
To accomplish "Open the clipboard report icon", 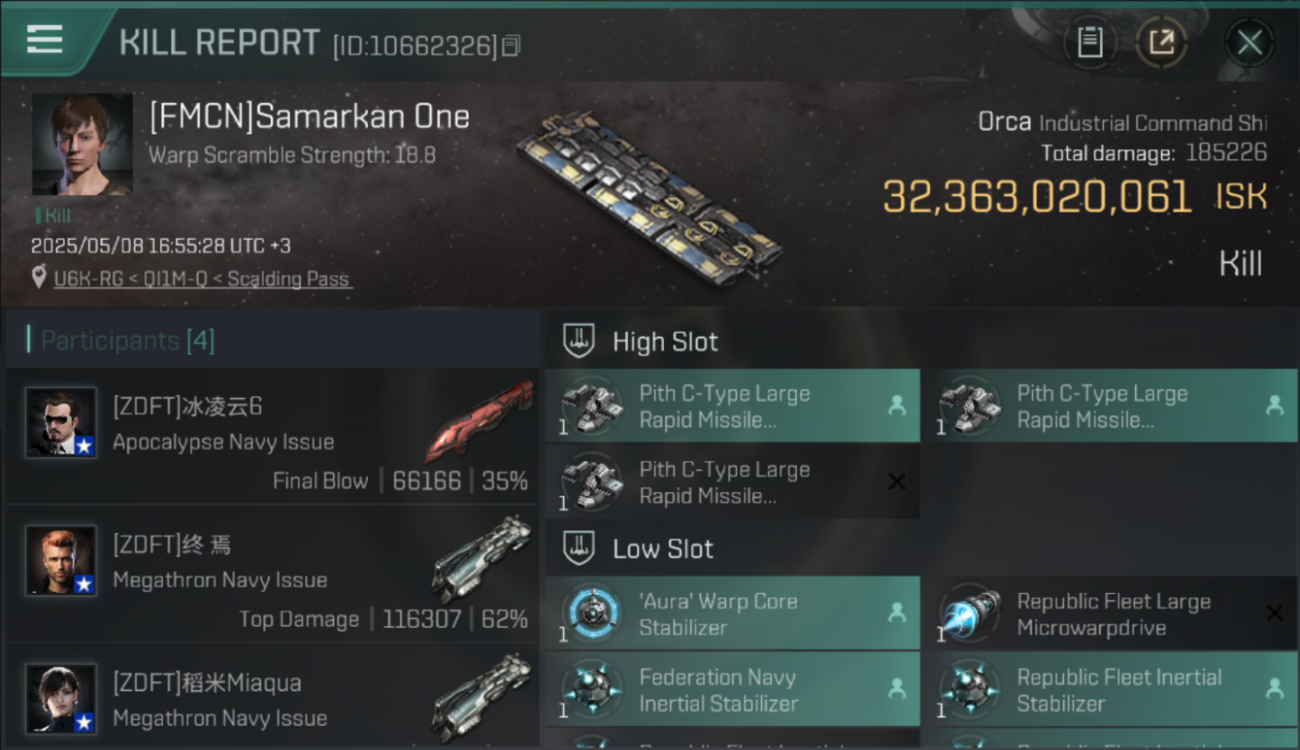I will [x=1090, y=42].
